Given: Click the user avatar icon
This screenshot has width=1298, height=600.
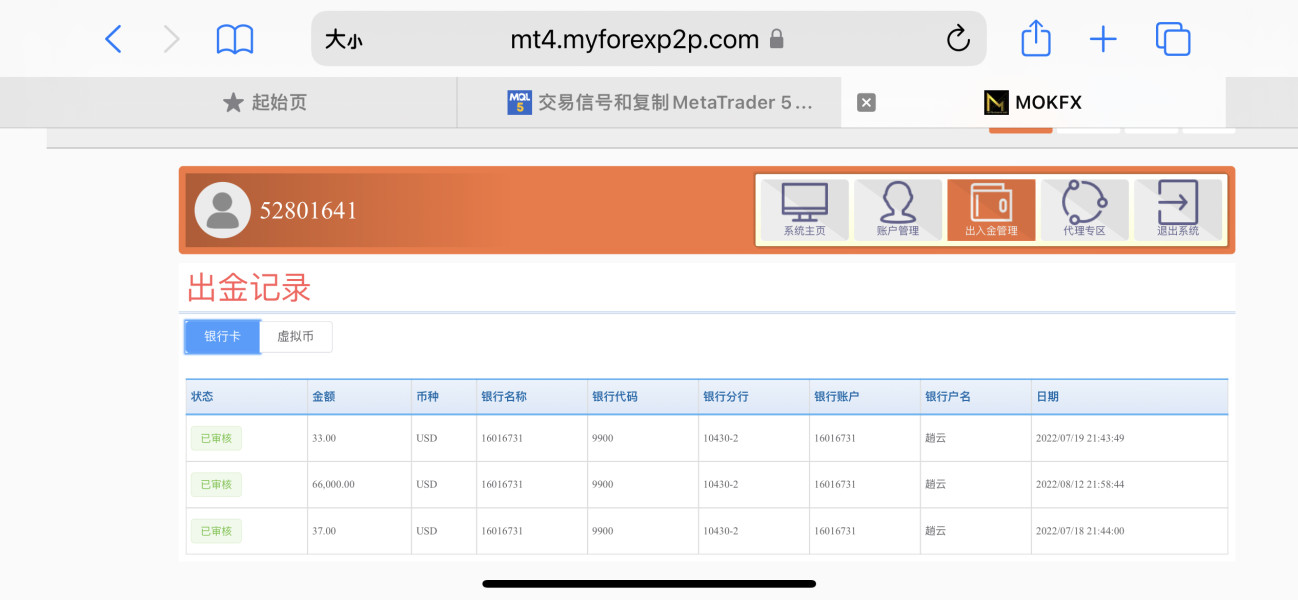Looking at the screenshot, I should click(222, 210).
